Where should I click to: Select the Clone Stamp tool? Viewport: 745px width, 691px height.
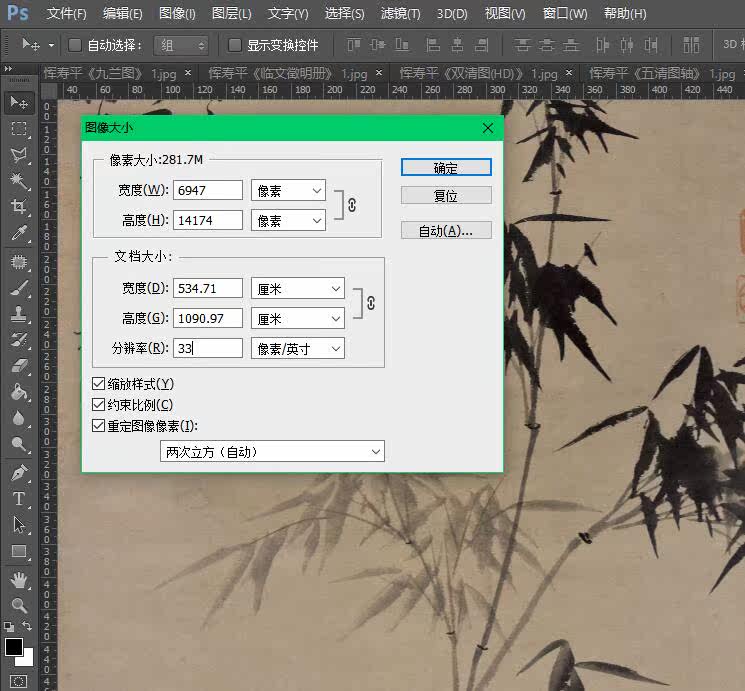(19, 314)
